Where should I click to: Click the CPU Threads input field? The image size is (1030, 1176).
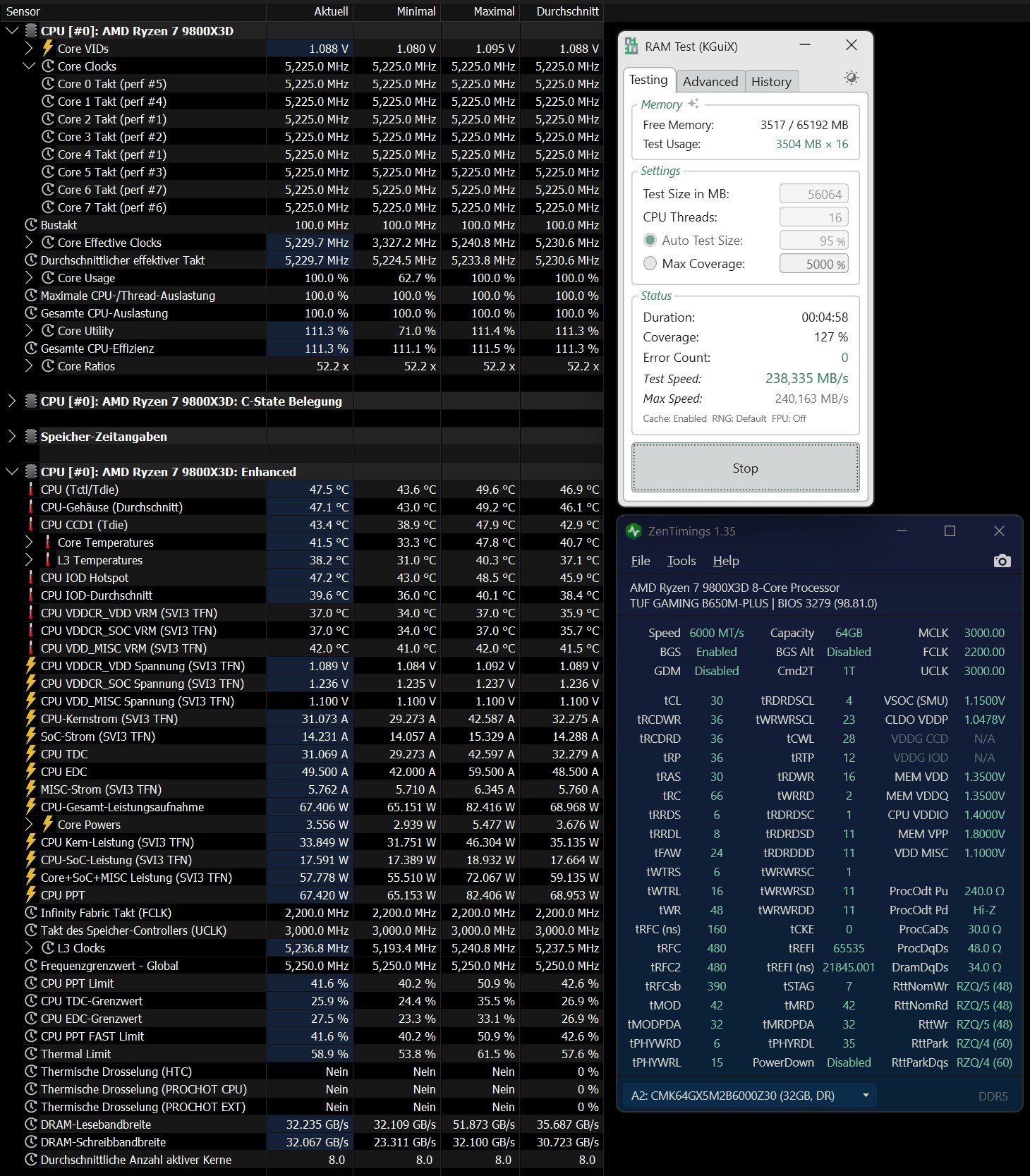coord(814,217)
